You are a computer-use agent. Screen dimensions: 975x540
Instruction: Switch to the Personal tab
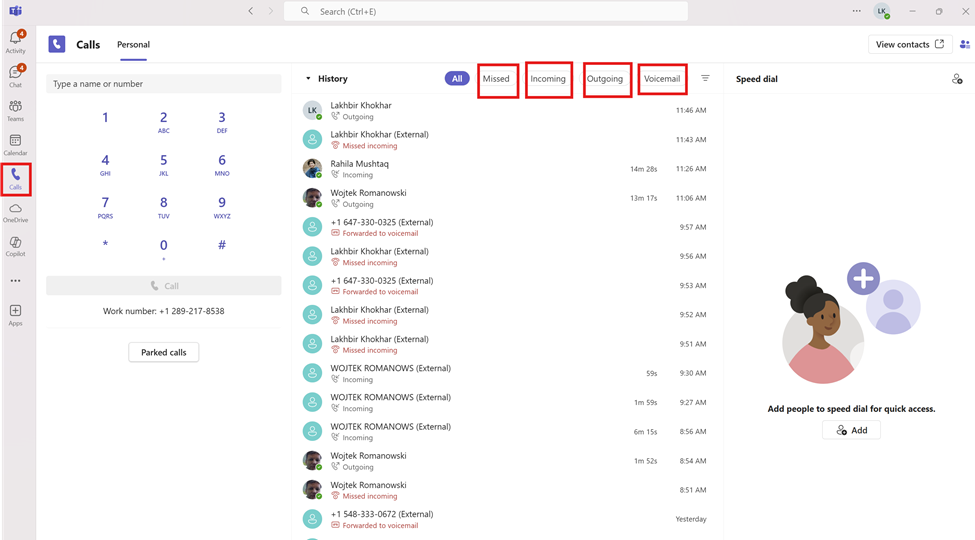(x=133, y=45)
